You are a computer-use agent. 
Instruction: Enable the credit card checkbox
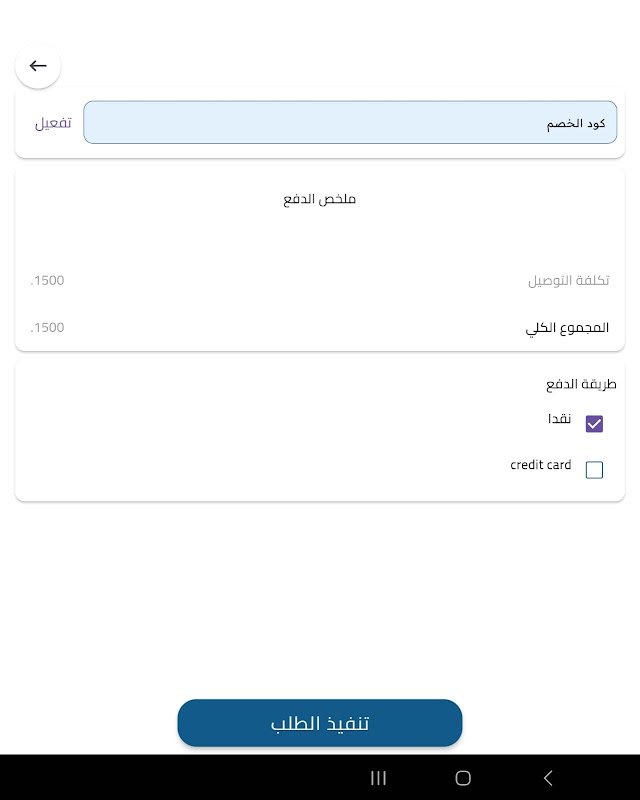click(594, 470)
